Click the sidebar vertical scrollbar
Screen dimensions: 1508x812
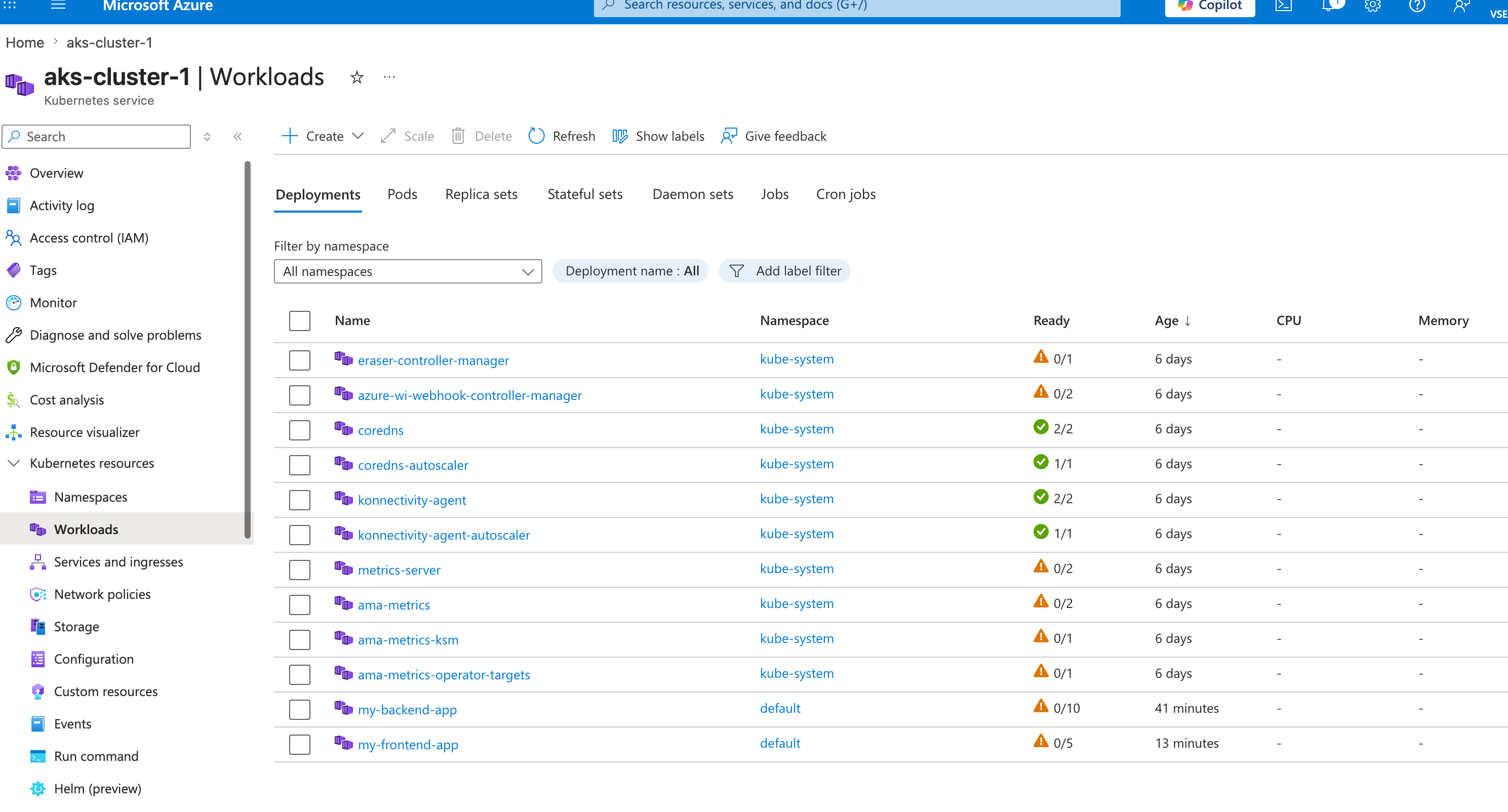(x=248, y=350)
